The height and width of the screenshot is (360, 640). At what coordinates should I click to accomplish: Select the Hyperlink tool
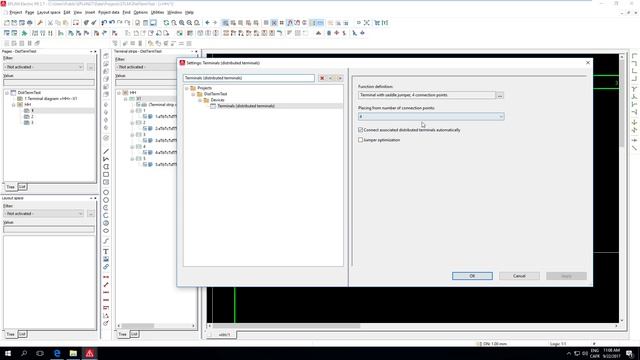pos(106,267)
